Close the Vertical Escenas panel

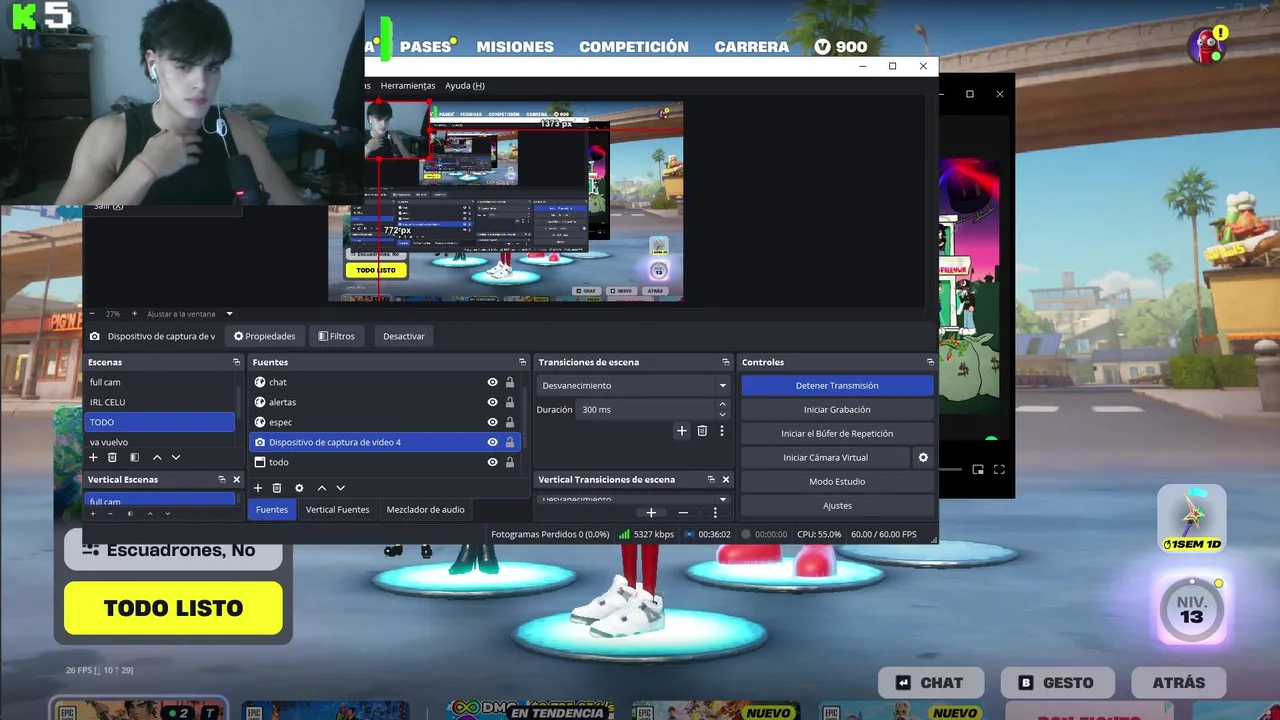(x=236, y=479)
